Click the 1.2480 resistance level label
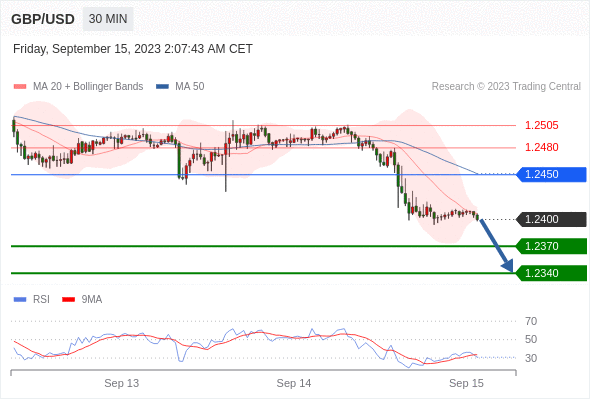 coord(541,147)
